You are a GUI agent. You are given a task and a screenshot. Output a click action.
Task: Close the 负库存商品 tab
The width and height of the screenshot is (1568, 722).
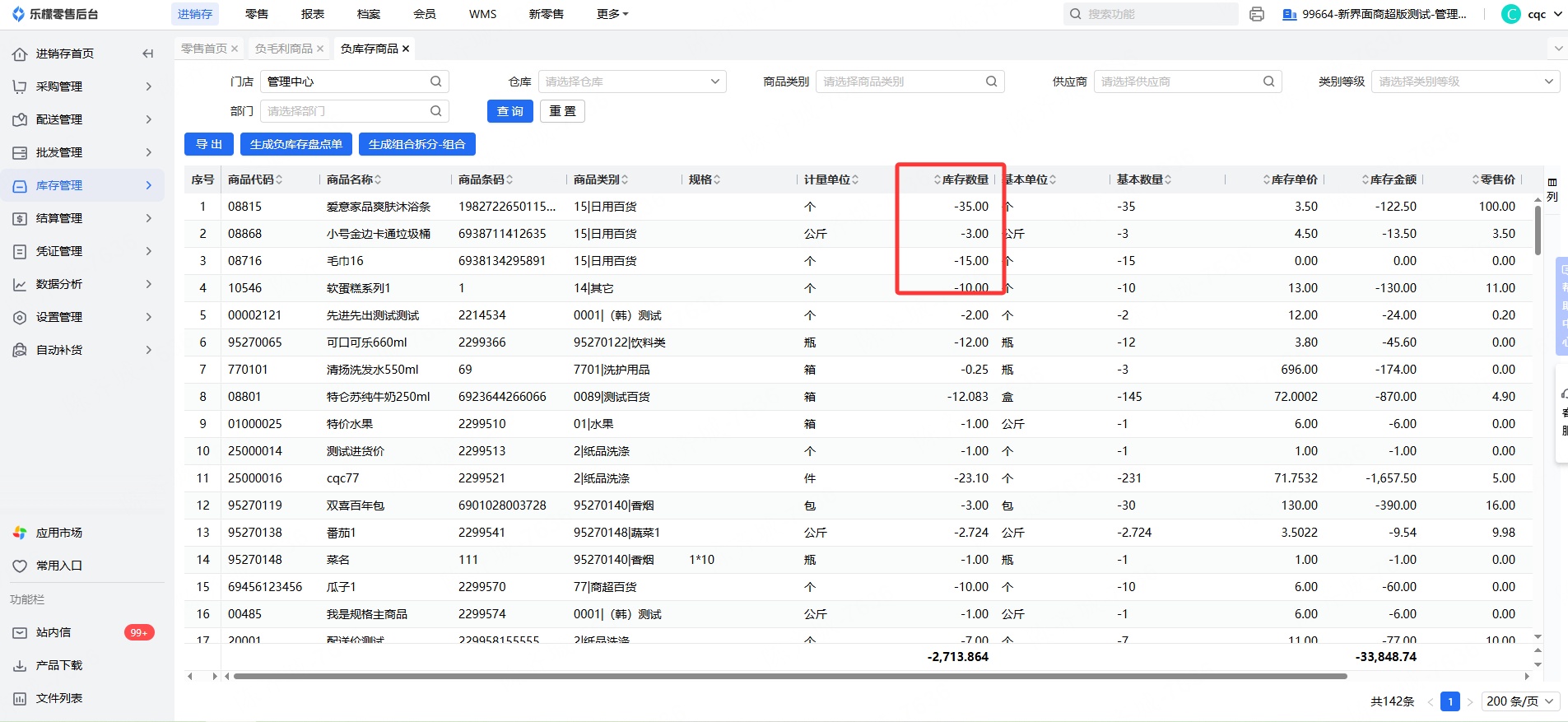tap(406, 49)
